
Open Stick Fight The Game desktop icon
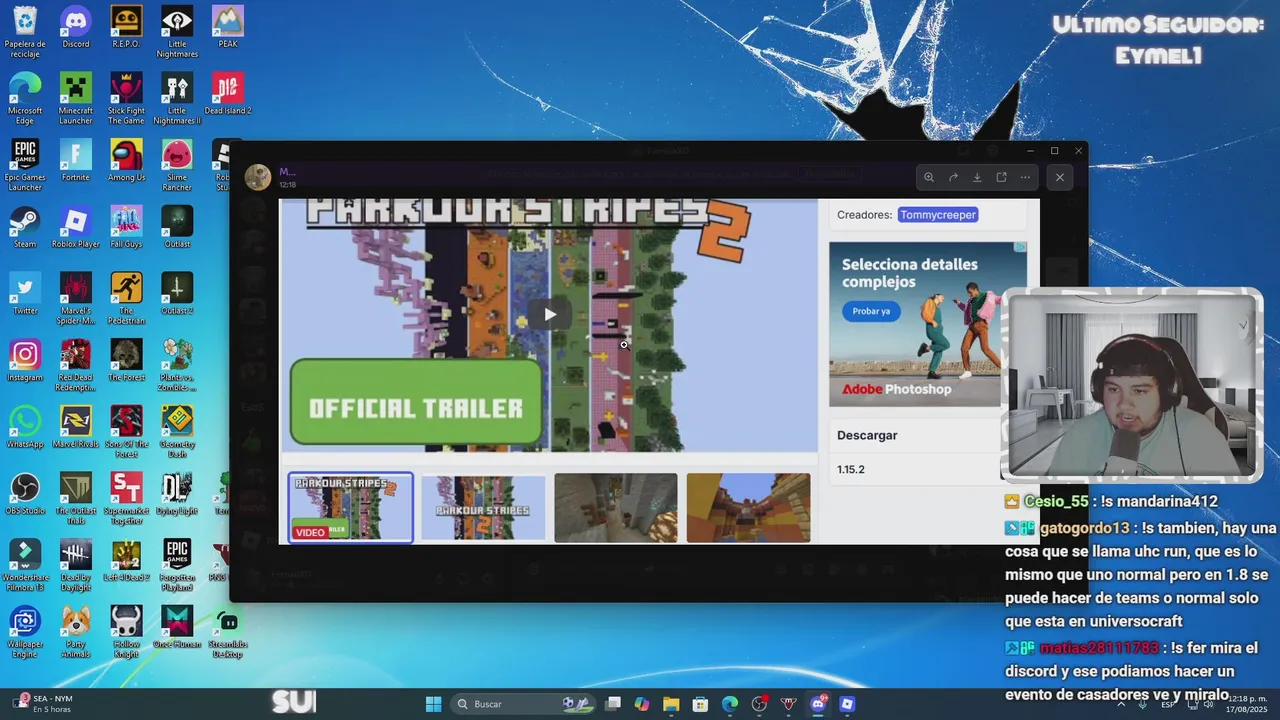[x=126, y=98]
